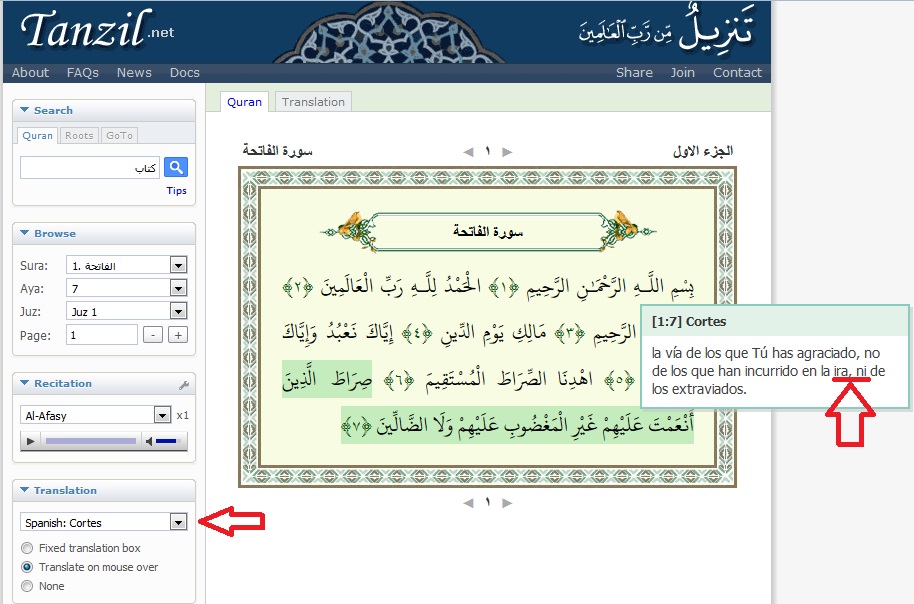Screen dimensions: 914x604
Task: Go to previous page via top left arrow
Action: coord(468,152)
